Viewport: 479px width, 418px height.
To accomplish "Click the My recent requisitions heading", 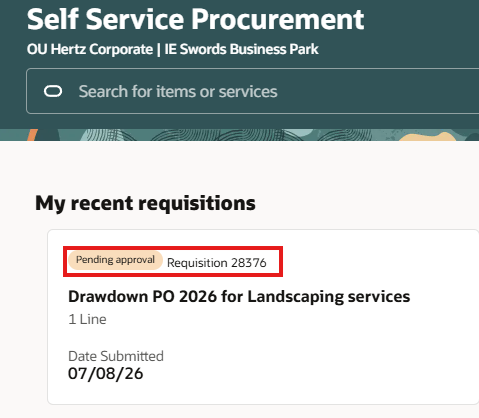I will point(145,203).
